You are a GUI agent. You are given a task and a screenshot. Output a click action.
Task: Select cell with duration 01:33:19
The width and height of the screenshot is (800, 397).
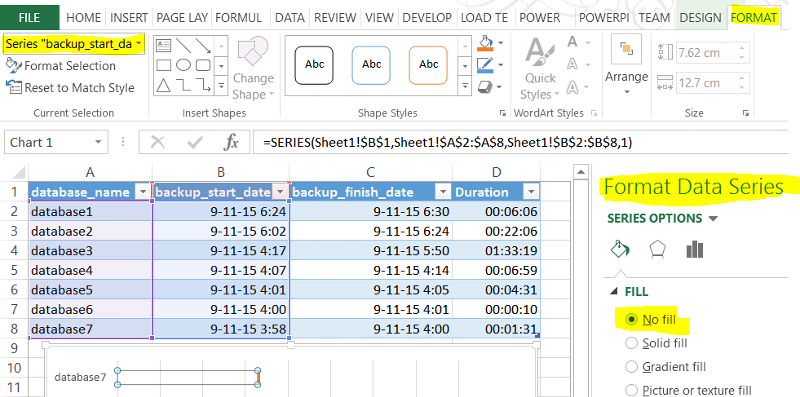click(496, 251)
